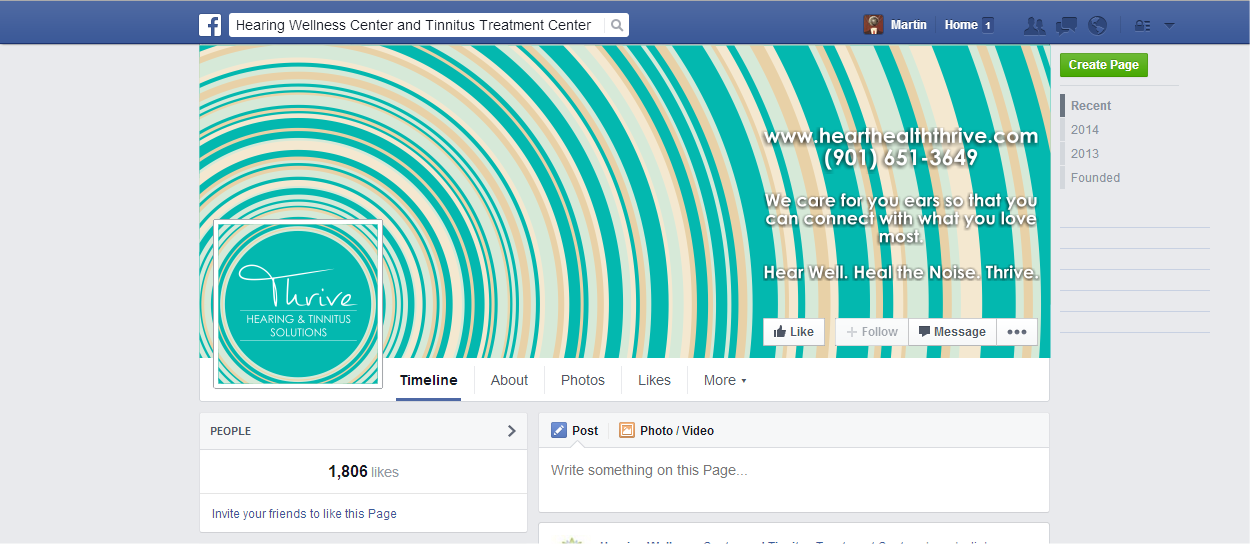Click the Home notification count badge

point(988,25)
